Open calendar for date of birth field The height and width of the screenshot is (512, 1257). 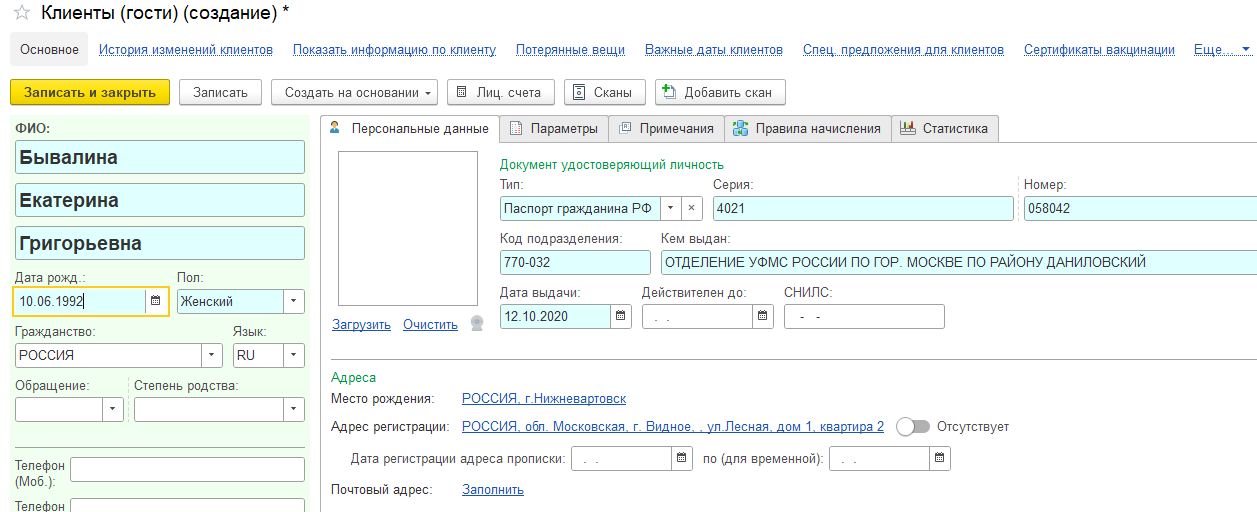(156, 300)
